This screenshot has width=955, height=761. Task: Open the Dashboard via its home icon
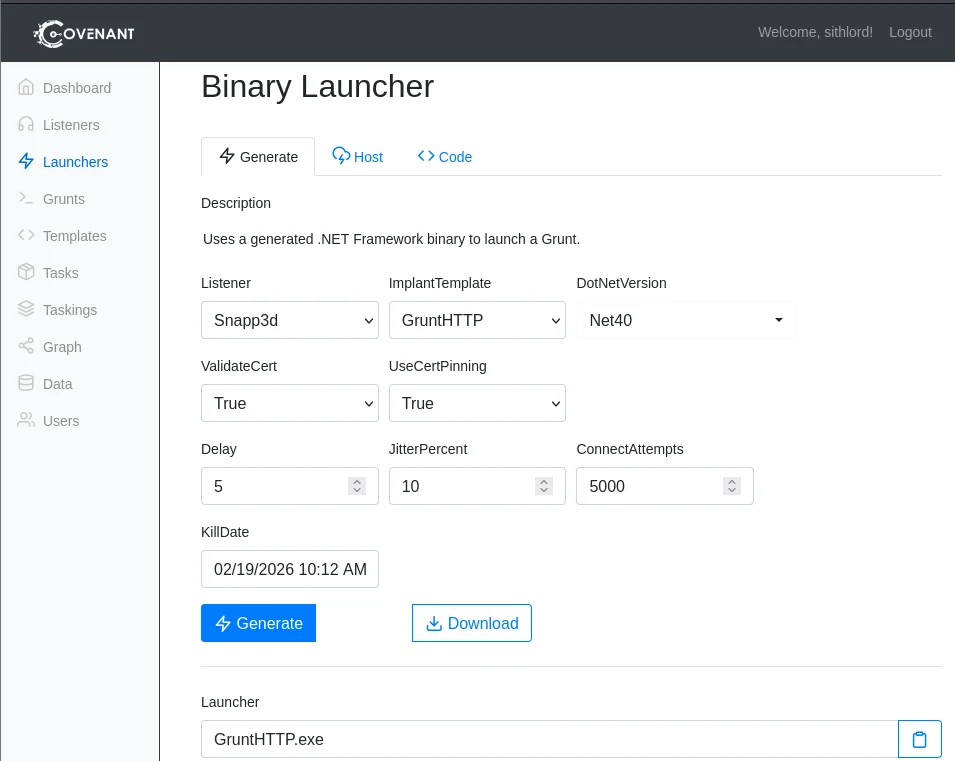(x=25, y=88)
